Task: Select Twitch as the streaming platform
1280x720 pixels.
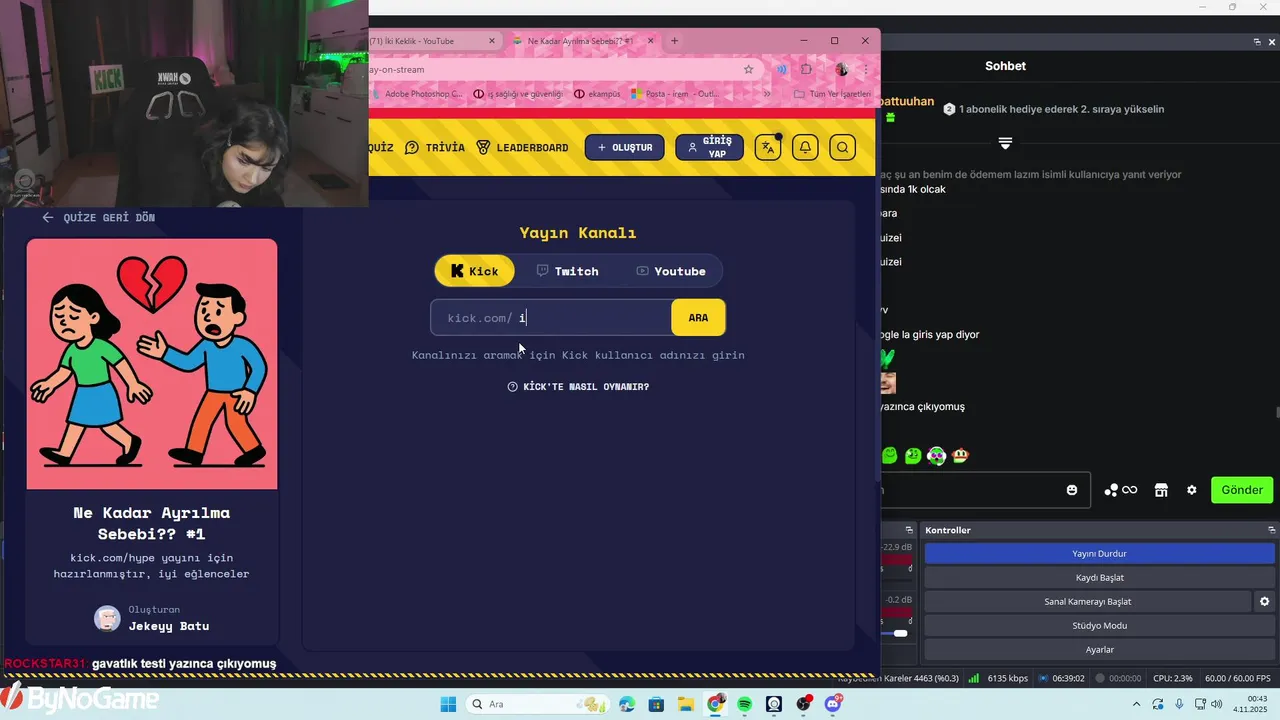Action: (567, 271)
